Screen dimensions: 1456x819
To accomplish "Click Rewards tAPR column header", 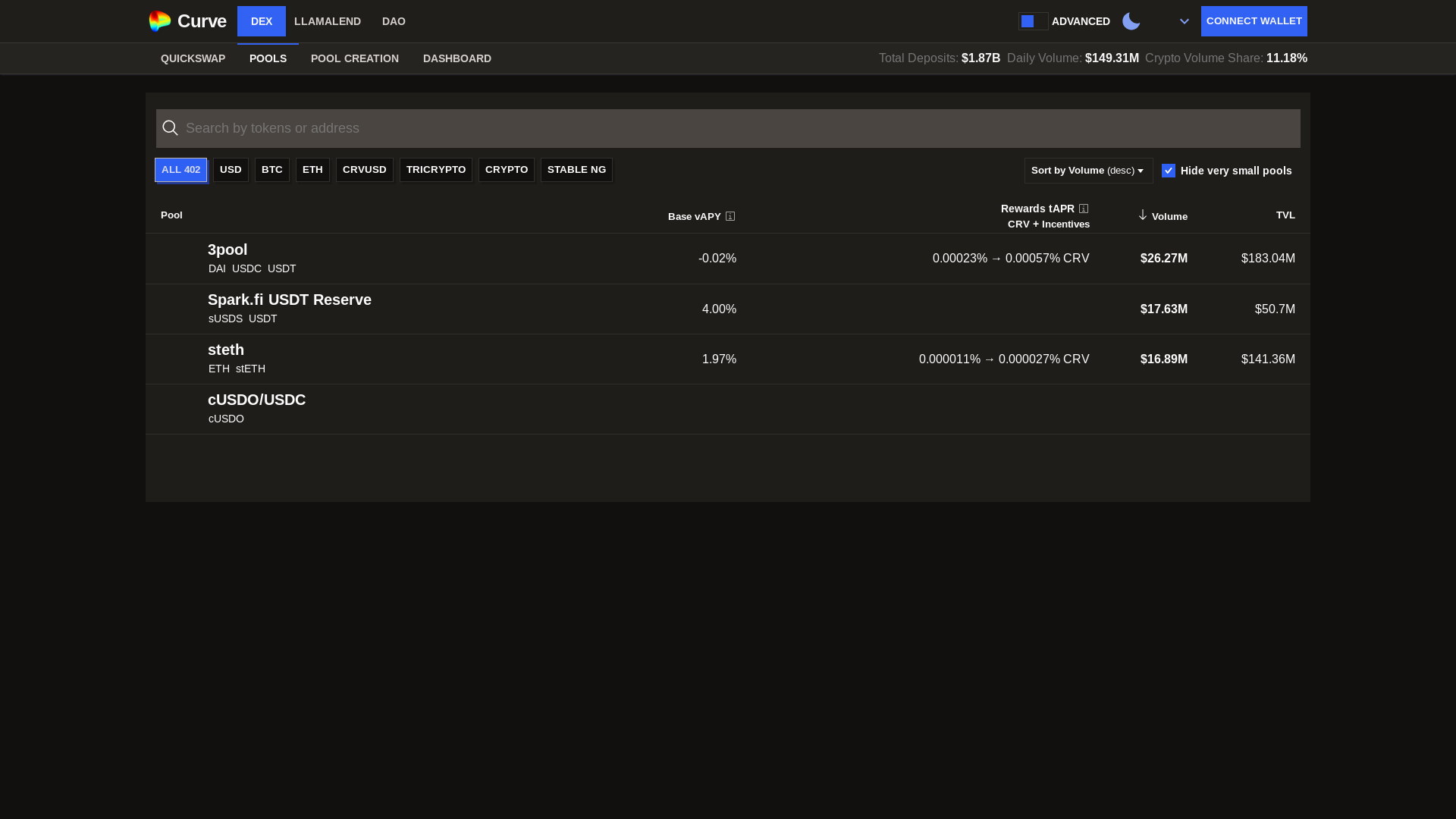I will pos(1037,209).
